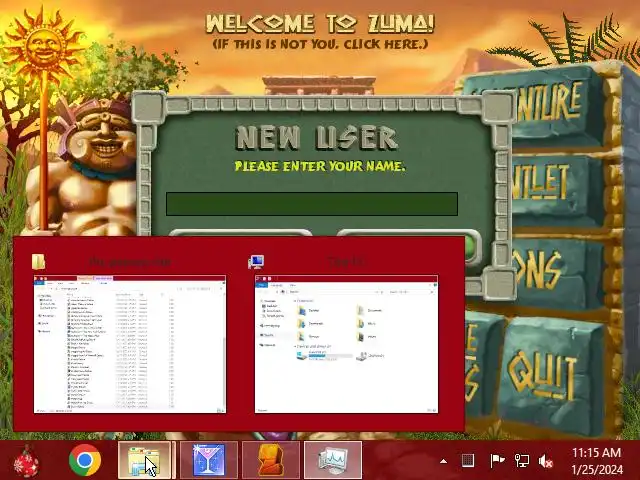Open the clock showing 11:15 AM
The width and height of the screenshot is (640, 480).
pyautogui.click(x=597, y=461)
